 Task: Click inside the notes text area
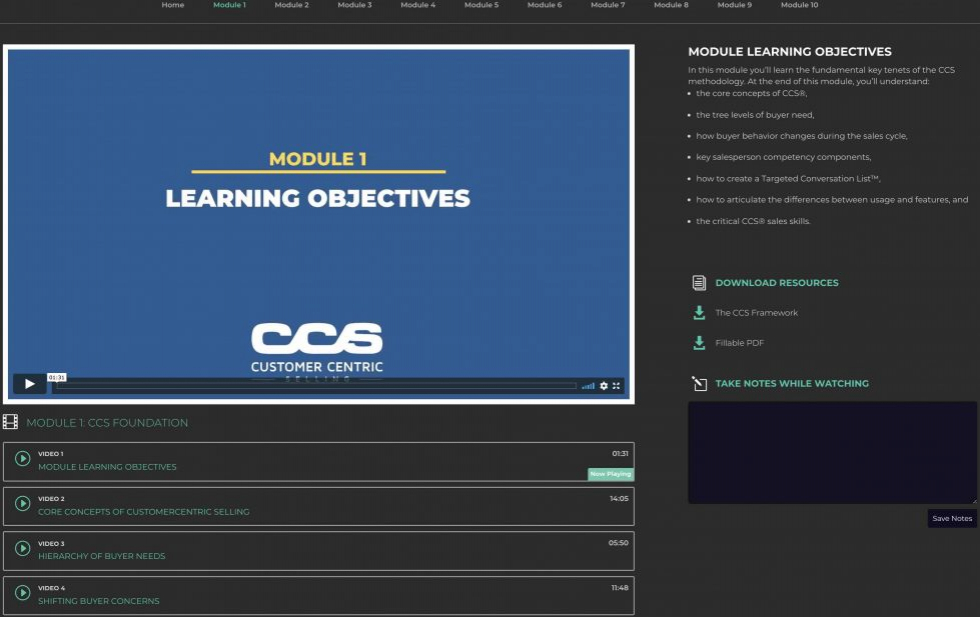tap(832, 453)
